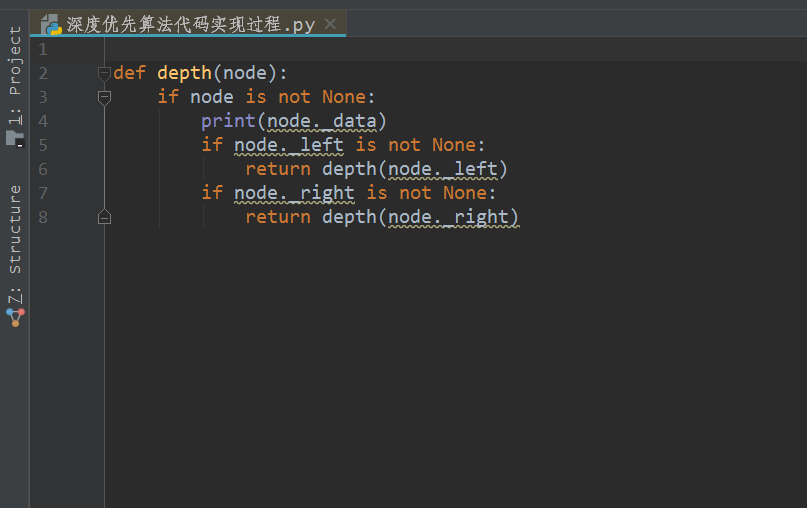Collapse the 'if node is not None' fold marker
Viewport: 807px width, 508px height.
pos(104,97)
